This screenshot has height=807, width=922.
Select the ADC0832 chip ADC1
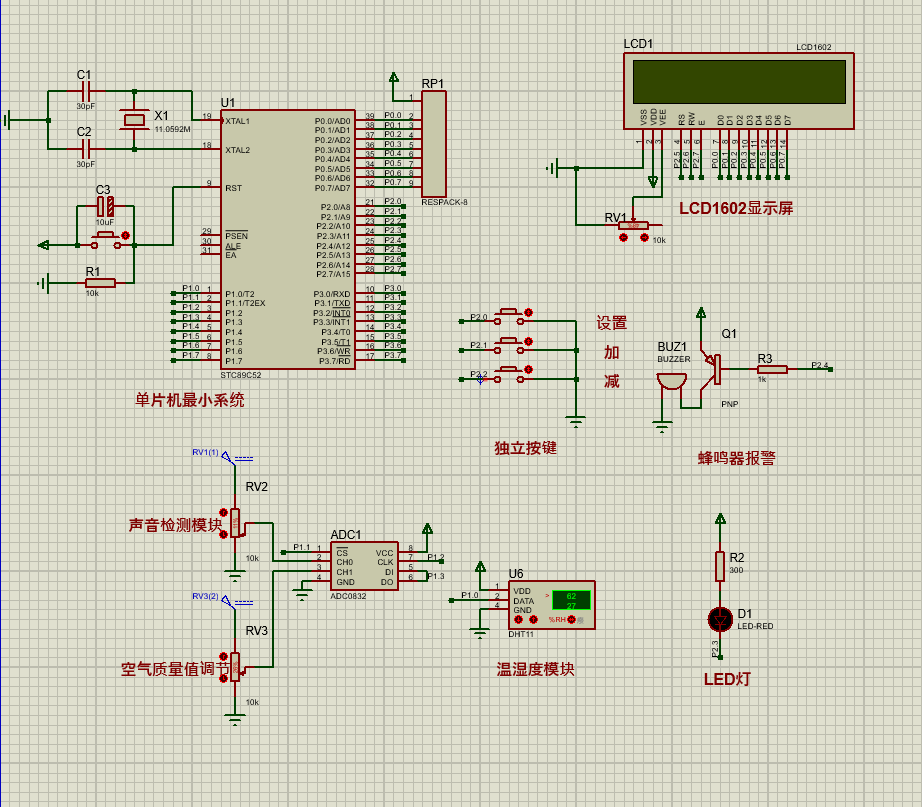click(364, 567)
